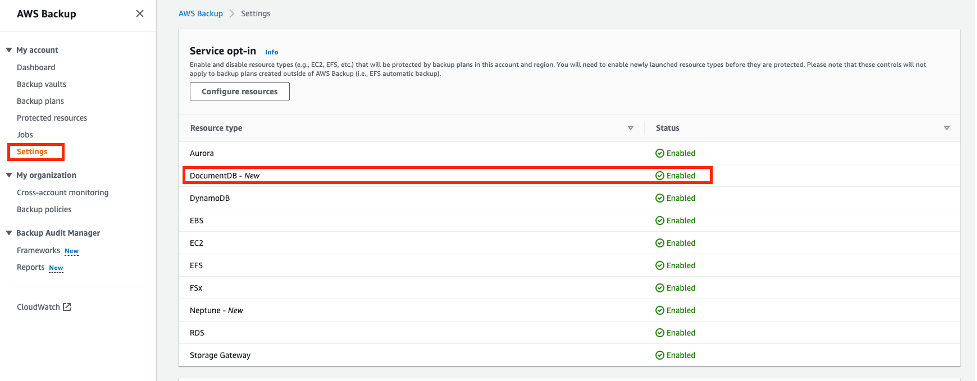Open Backup plans page
Image resolution: width=977 pixels, height=381 pixels.
tap(40, 101)
